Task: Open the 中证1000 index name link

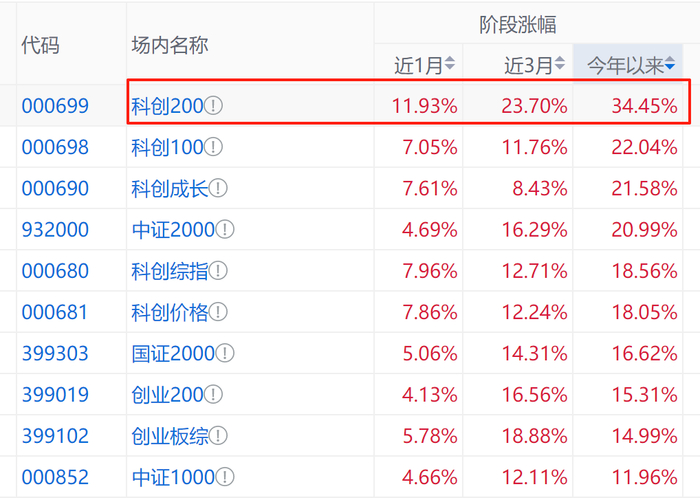Action: [x=173, y=477]
